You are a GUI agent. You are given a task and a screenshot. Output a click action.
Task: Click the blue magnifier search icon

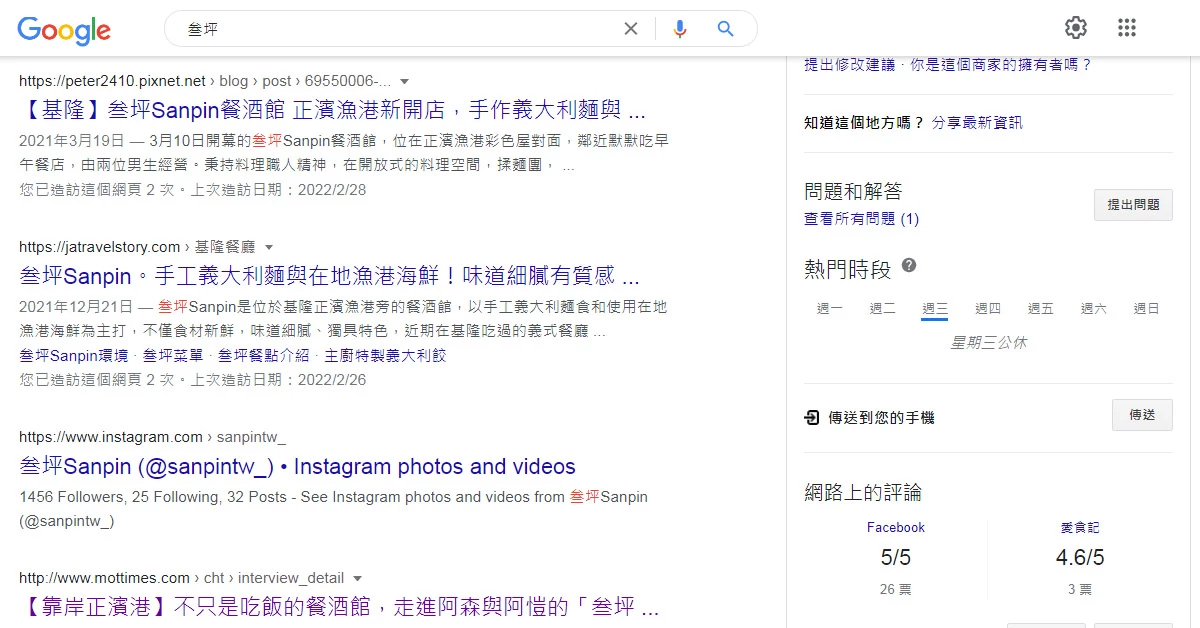[726, 29]
